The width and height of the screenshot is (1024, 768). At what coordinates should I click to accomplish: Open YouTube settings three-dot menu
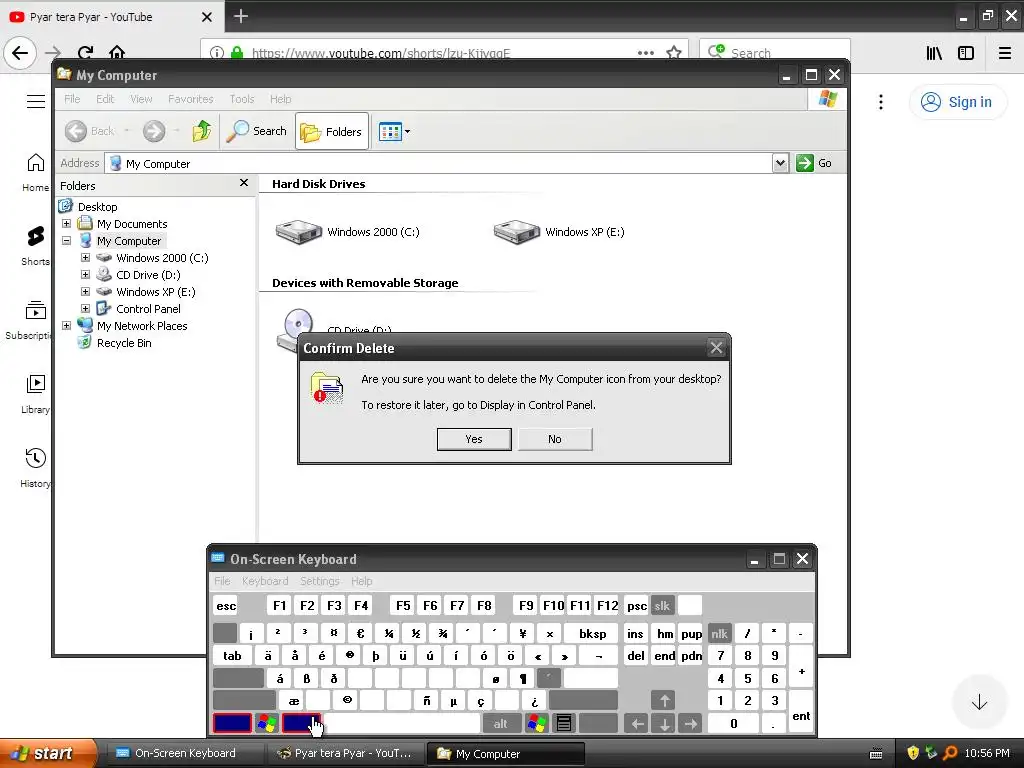(881, 102)
